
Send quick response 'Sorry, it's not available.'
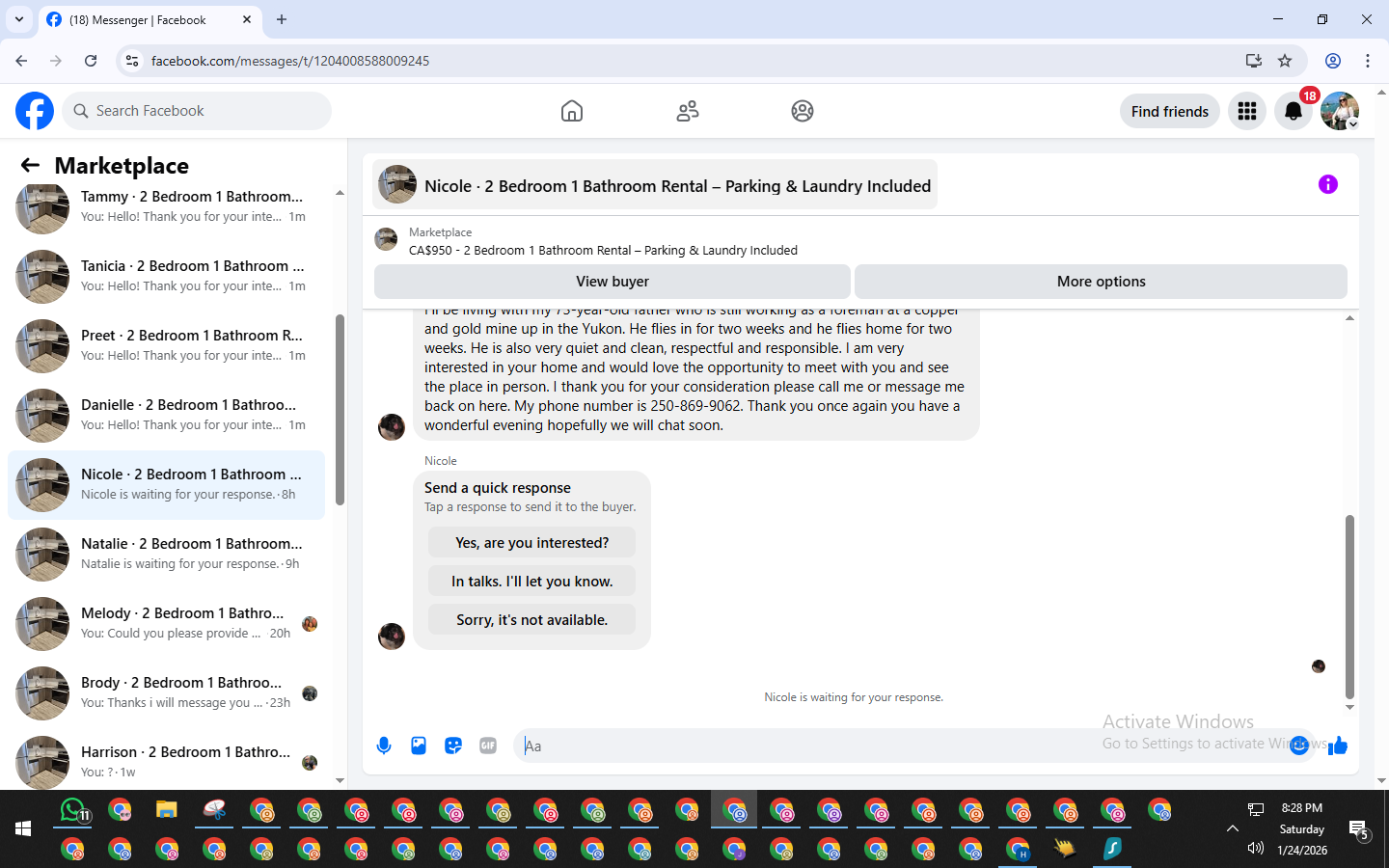532,620
